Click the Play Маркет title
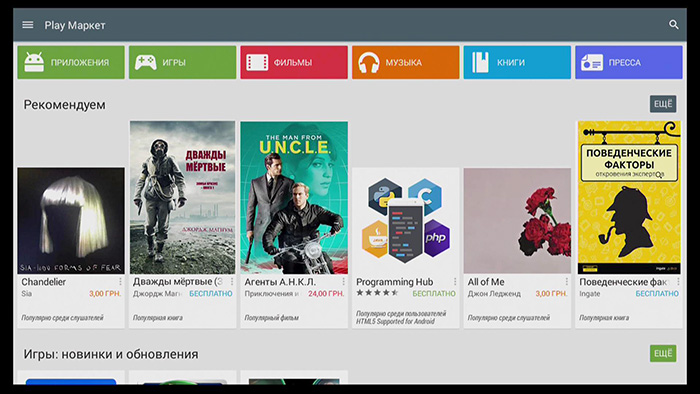 (x=75, y=25)
